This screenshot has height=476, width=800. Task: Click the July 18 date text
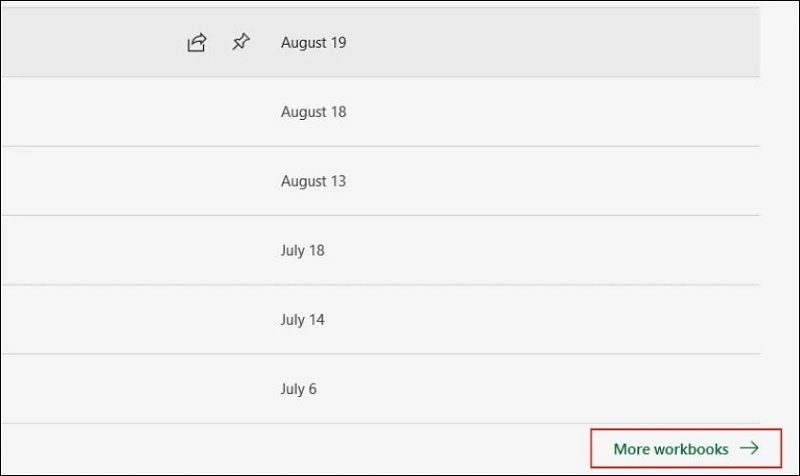(302, 250)
